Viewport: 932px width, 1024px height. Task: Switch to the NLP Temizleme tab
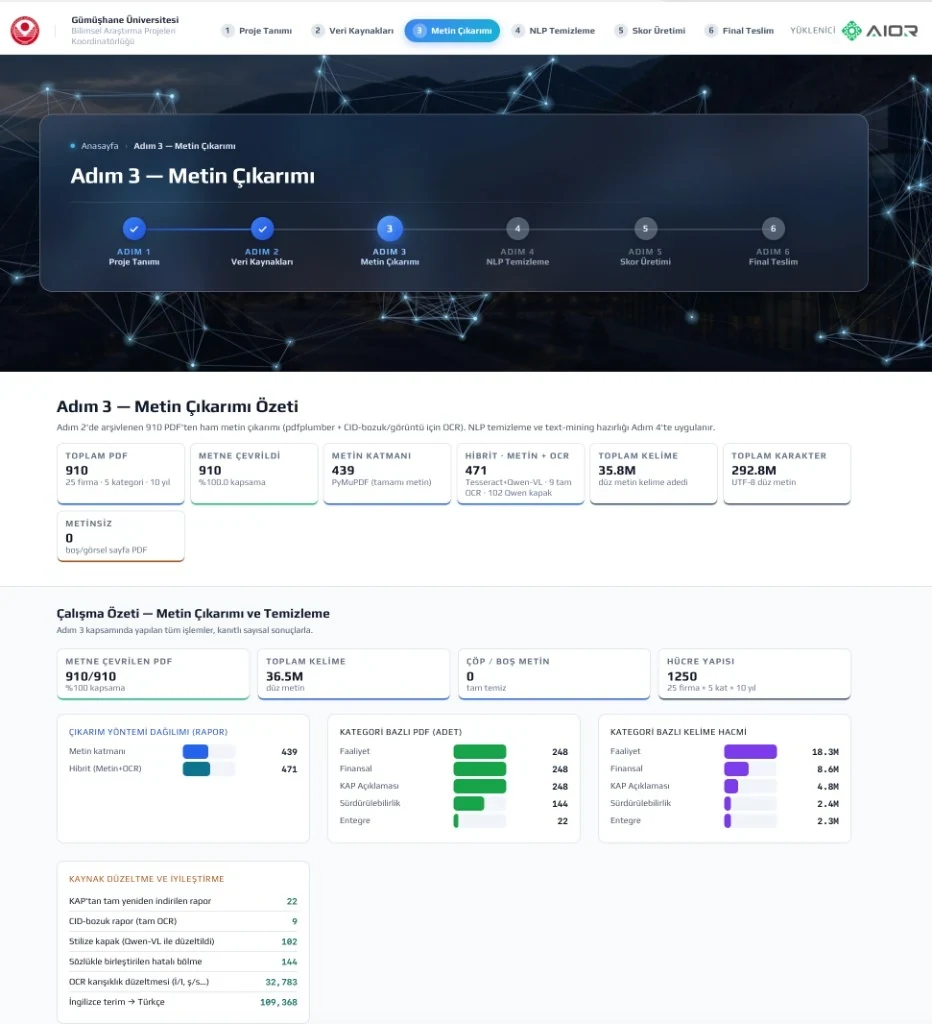[553, 31]
